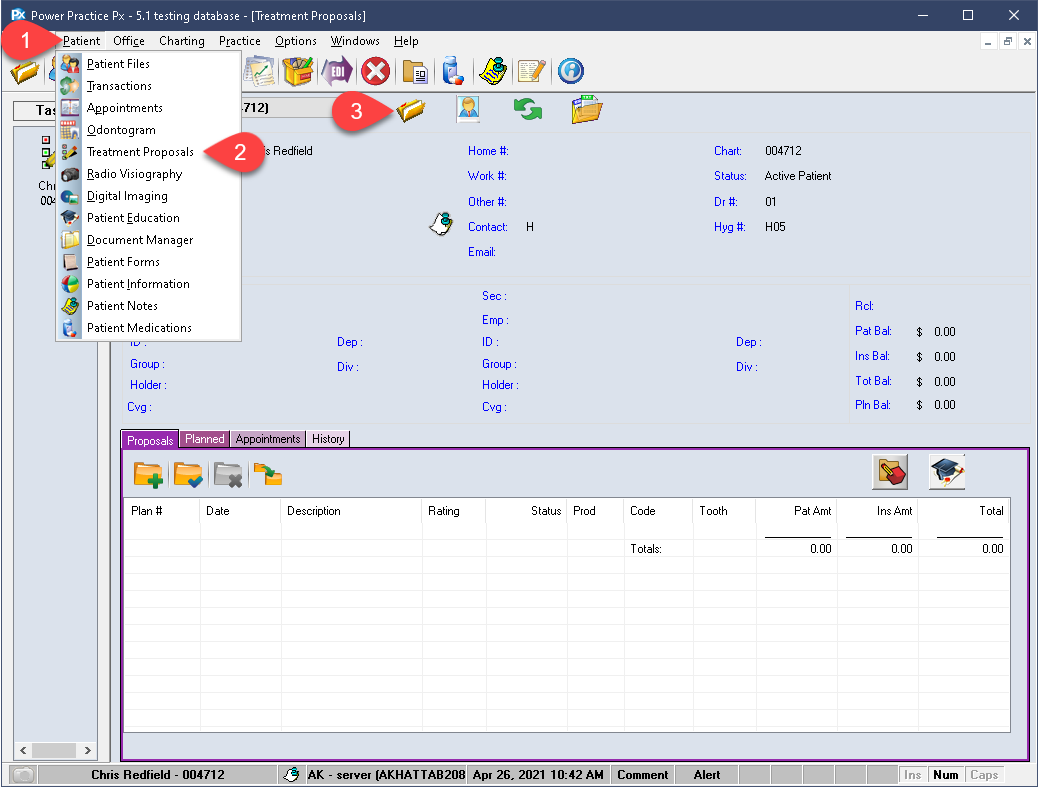This screenshot has height=787, width=1038.
Task: Open the yellow folder icon in main toolbar
Action: click(x=24, y=71)
